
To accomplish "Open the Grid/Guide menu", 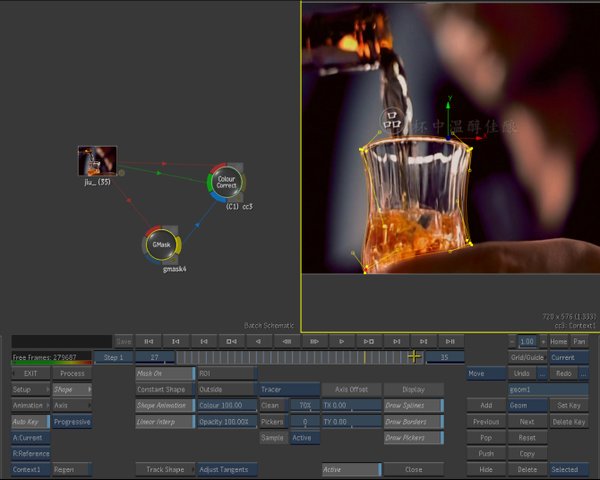I will click(527, 357).
